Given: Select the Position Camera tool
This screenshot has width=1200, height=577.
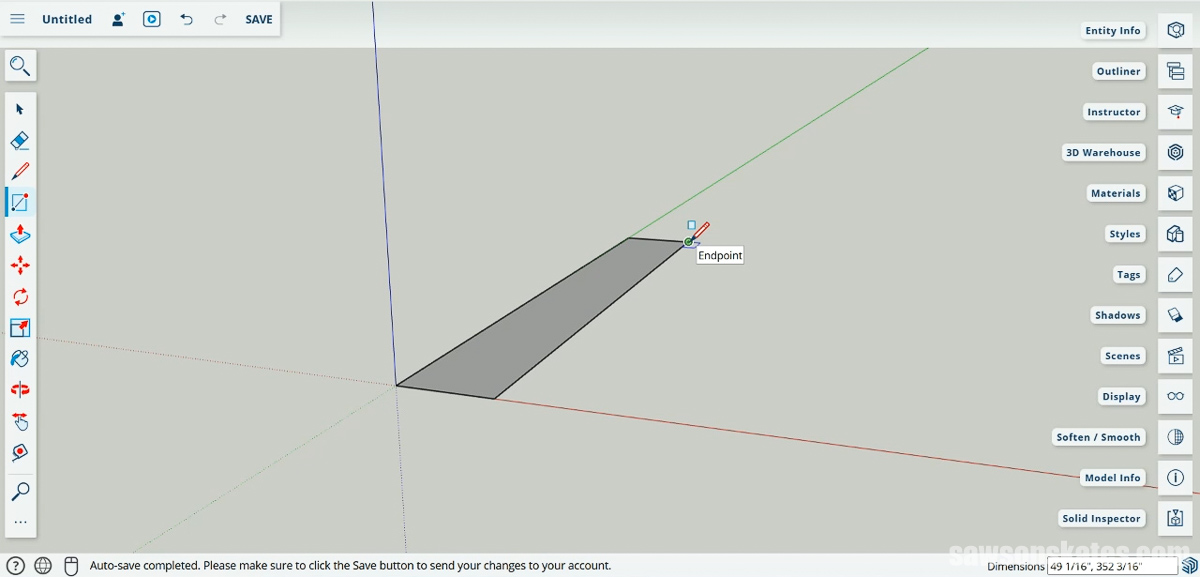Looking at the screenshot, I should point(20,452).
